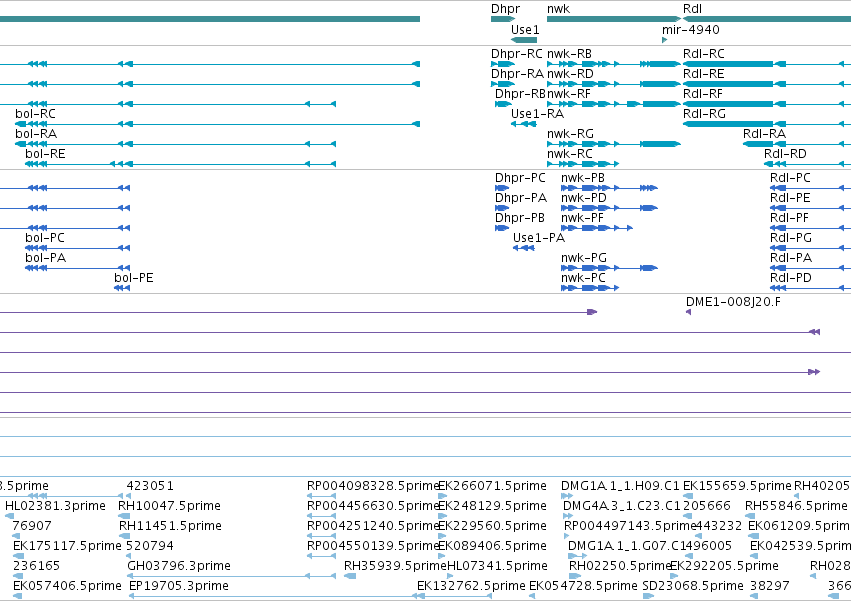Image resolution: width=851 pixels, height=601 pixels.
Task: Select the Rdl-RE transcript
Action: coord(766,84)
